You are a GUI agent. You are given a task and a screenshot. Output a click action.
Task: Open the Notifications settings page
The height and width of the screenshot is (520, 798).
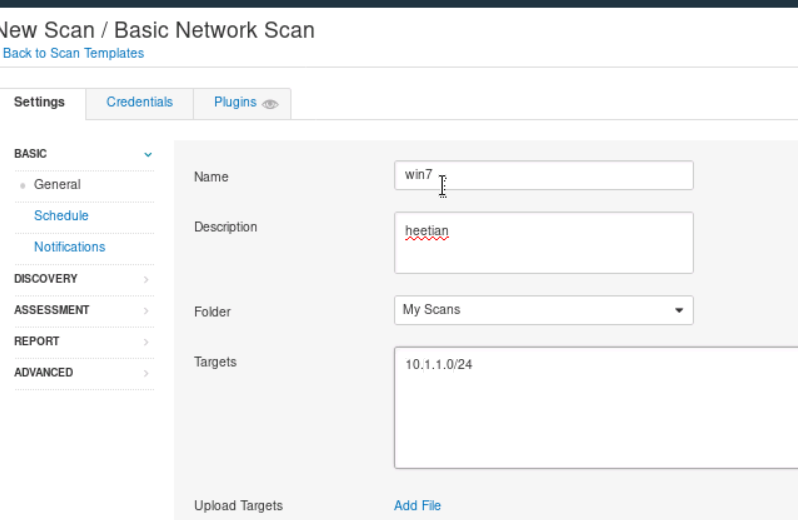69,247
